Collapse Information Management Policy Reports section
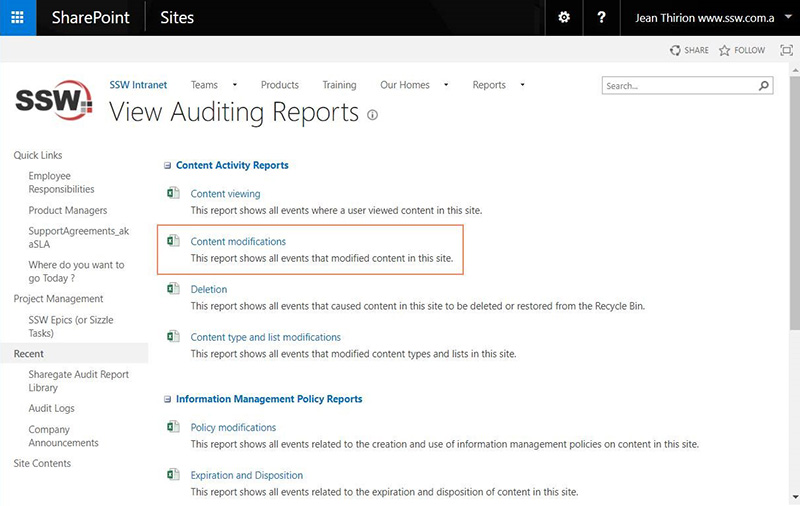Viewport: 800px width, 506px height. tap(167, 399)
